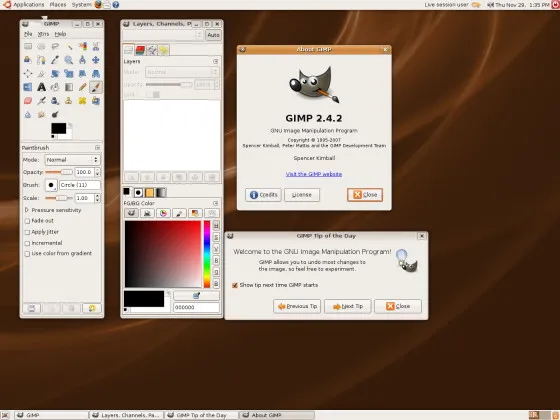Viewport: 560px width, 420px height.
Task: Select the Eraser tool
Action: 28,101
